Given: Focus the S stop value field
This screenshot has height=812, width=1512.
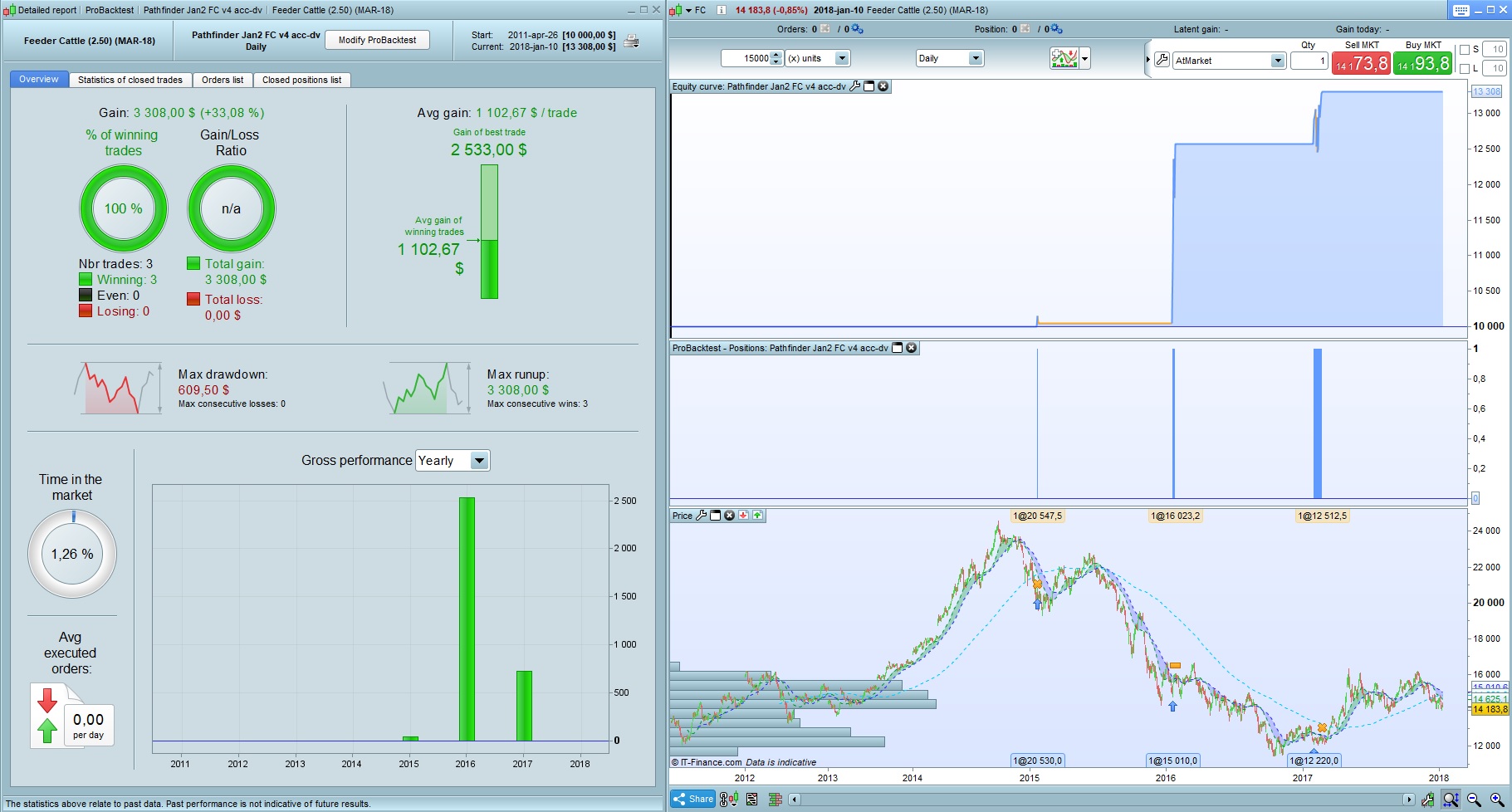Looking at the screenshot, I should click(1494, 50).
